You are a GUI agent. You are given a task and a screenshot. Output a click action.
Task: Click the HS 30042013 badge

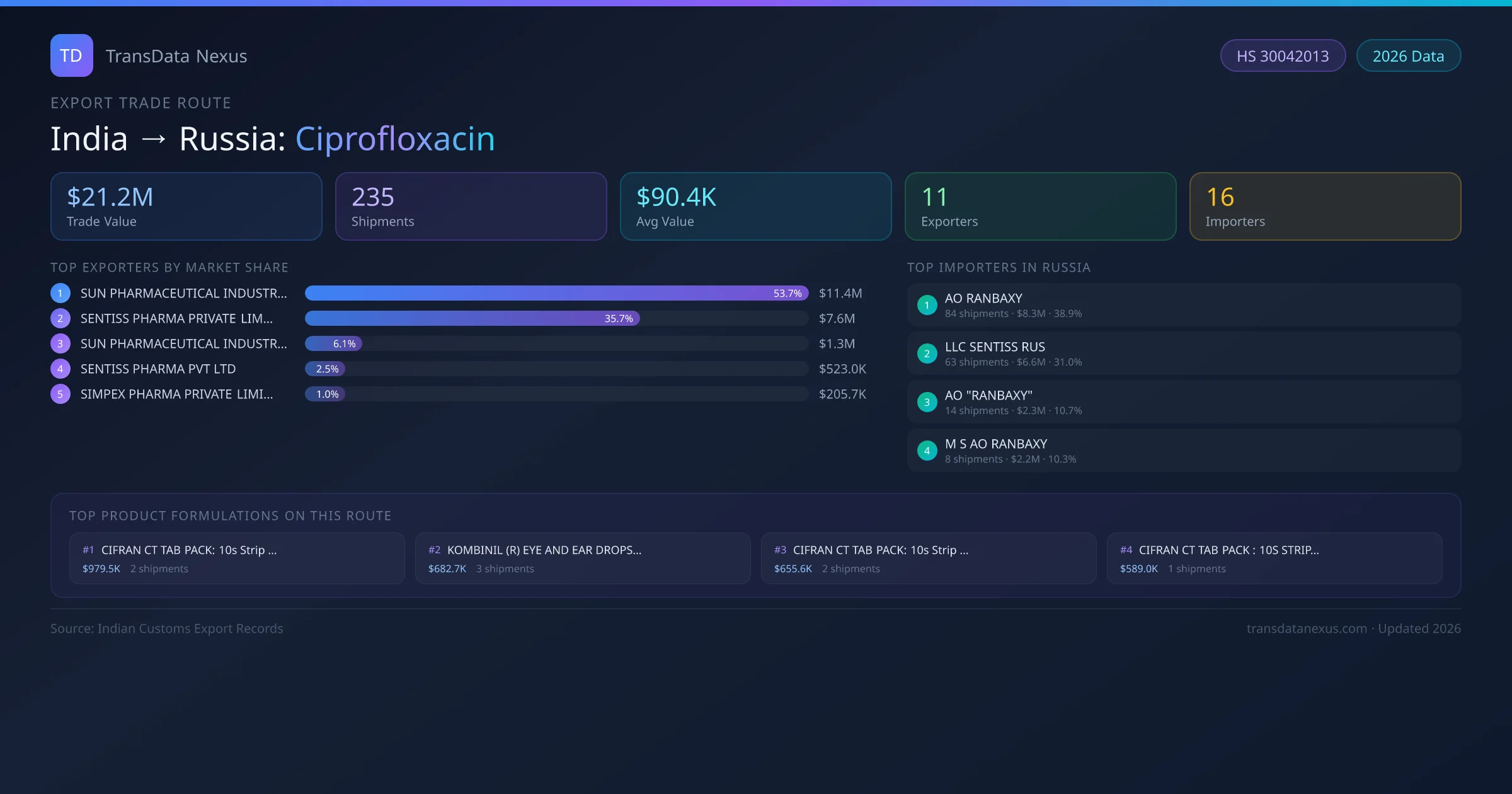coord(1283,56)
